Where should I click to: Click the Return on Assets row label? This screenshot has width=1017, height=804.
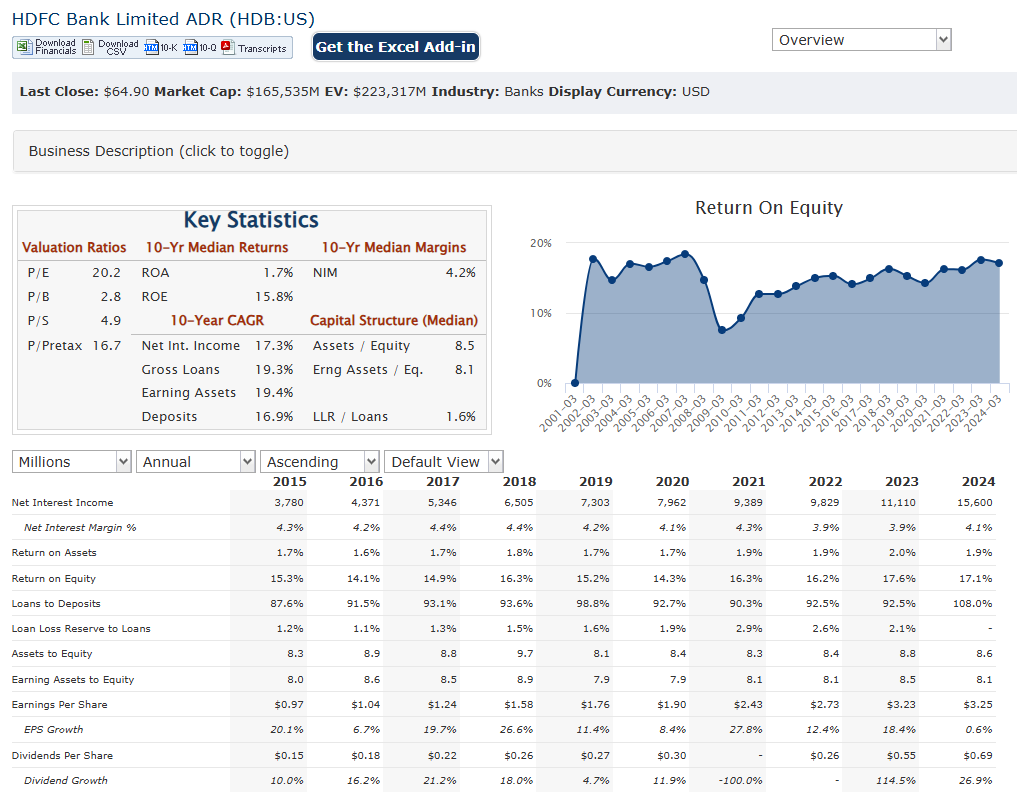point(54,552)
